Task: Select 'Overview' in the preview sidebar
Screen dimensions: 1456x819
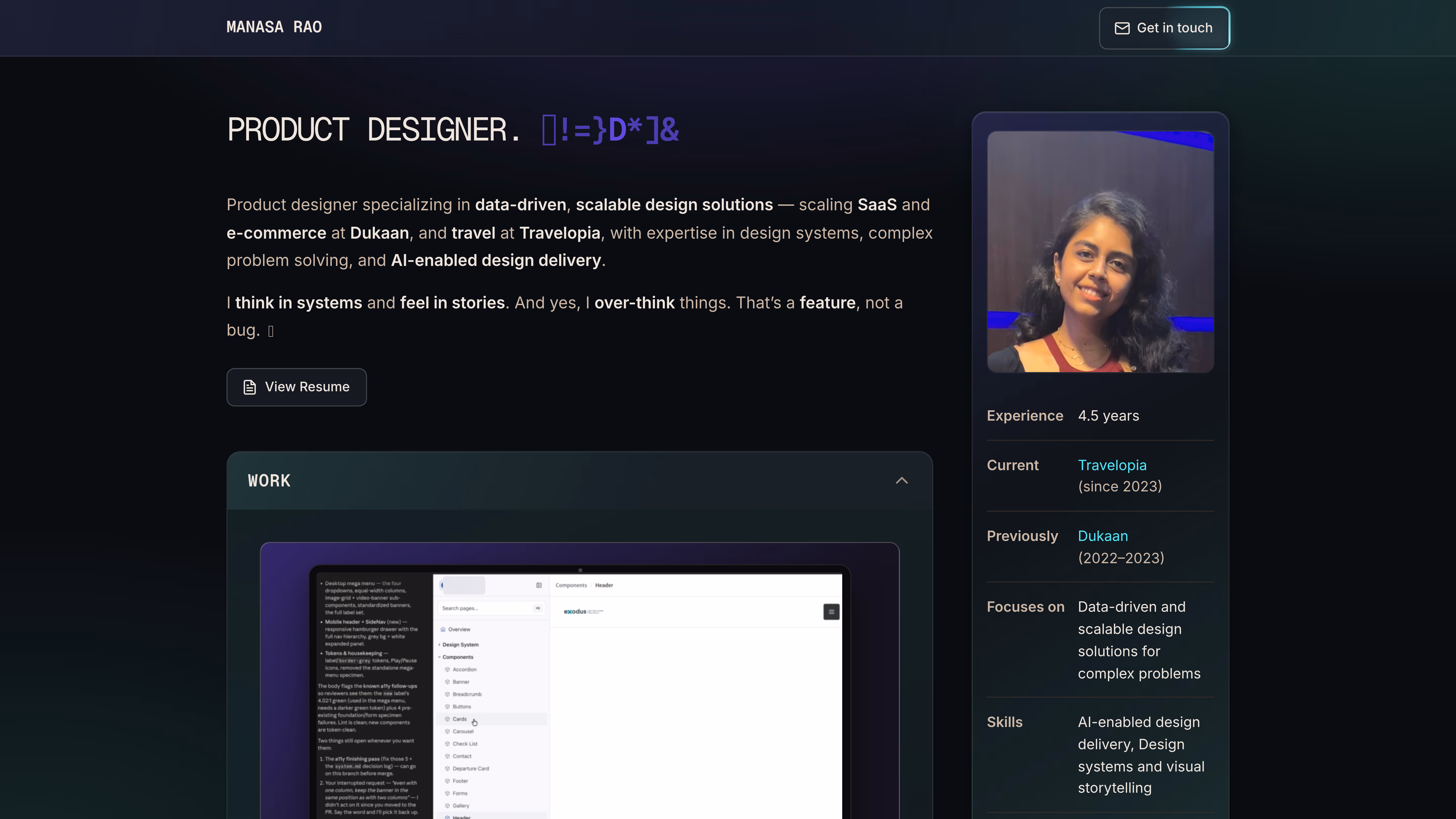Action: (459, 629)
